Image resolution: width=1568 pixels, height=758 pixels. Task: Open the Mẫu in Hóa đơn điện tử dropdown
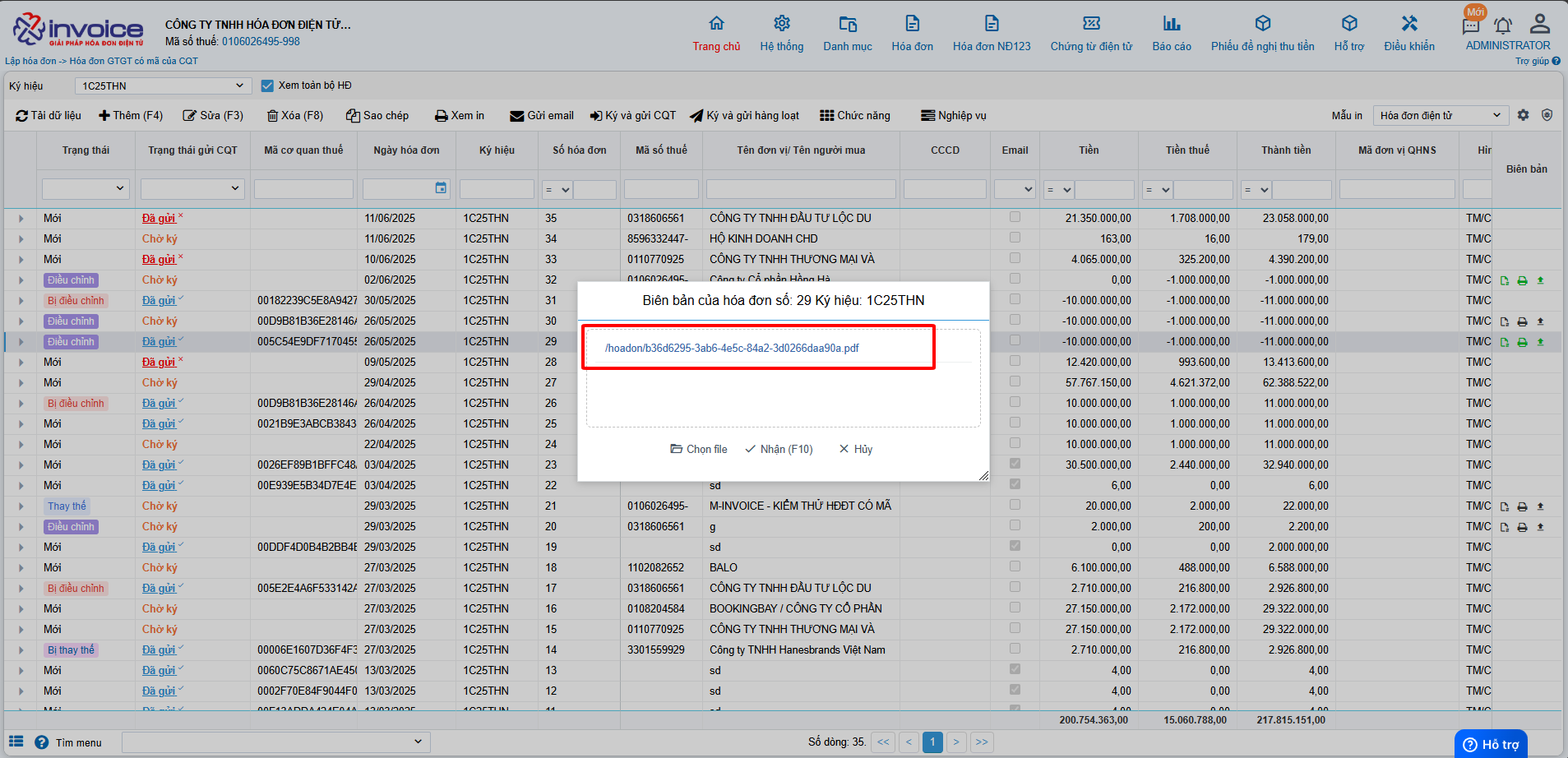[1440, 115]
